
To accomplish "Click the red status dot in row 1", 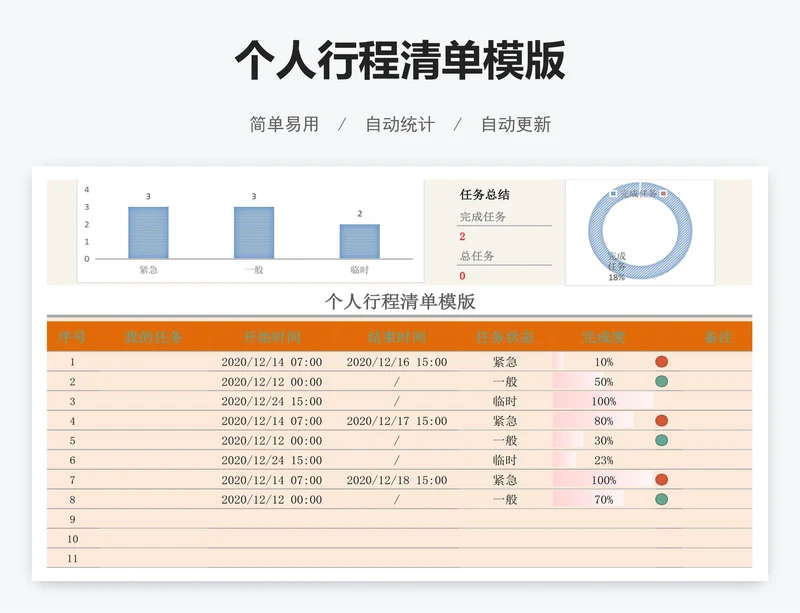I will coord(661,362).
